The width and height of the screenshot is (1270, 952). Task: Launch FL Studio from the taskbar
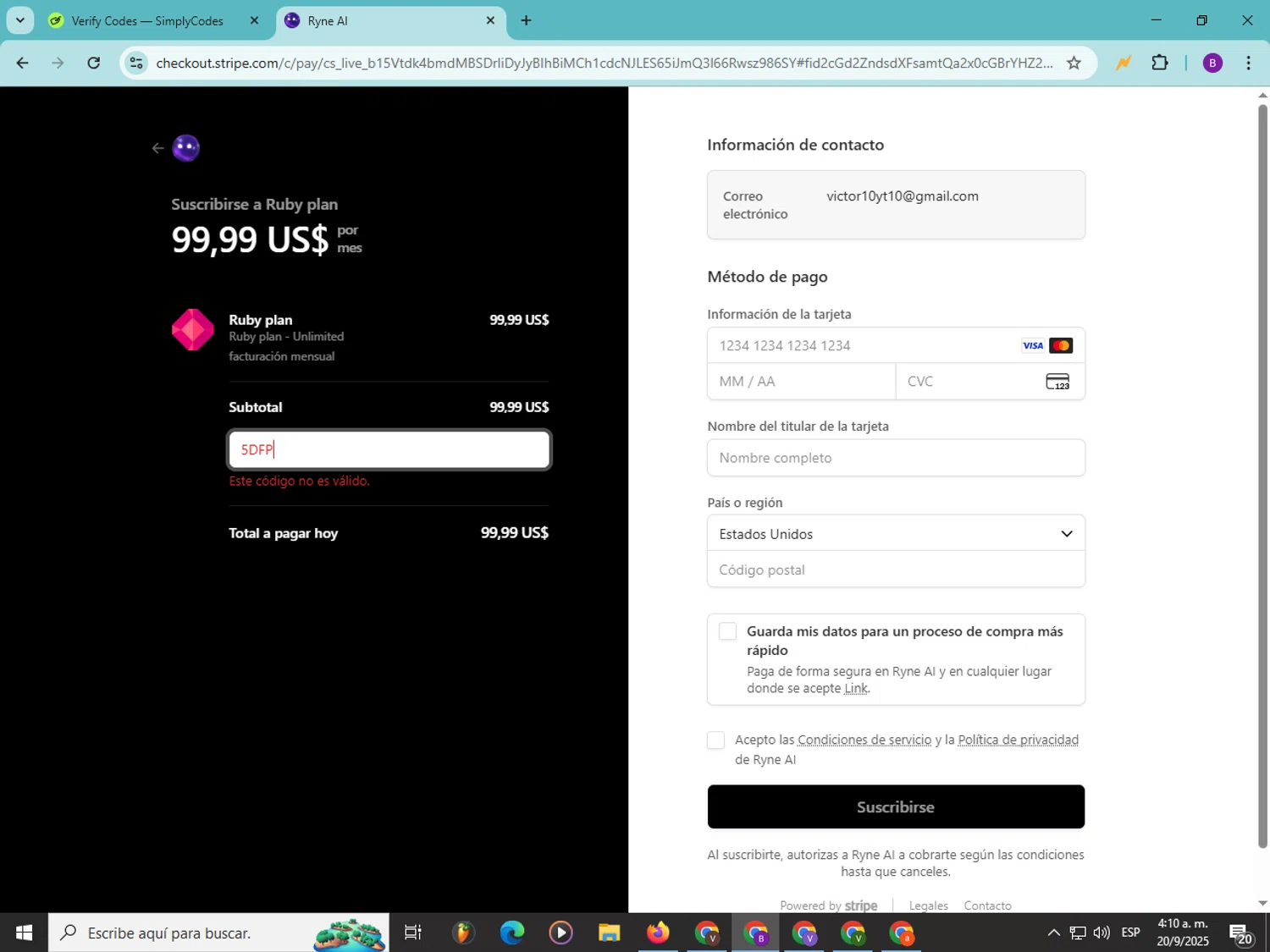[462, 933]
